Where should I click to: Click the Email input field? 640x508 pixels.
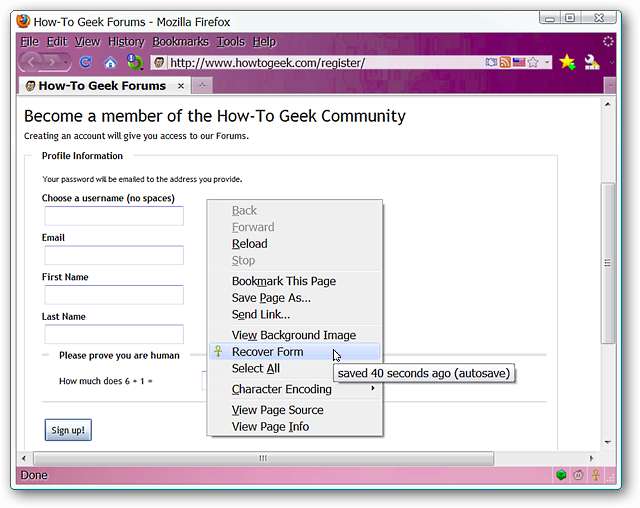(x=114, y=255)
